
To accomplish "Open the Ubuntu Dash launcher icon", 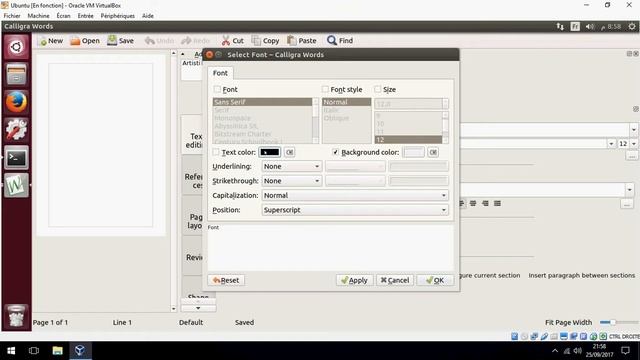I will coord(16,47).
